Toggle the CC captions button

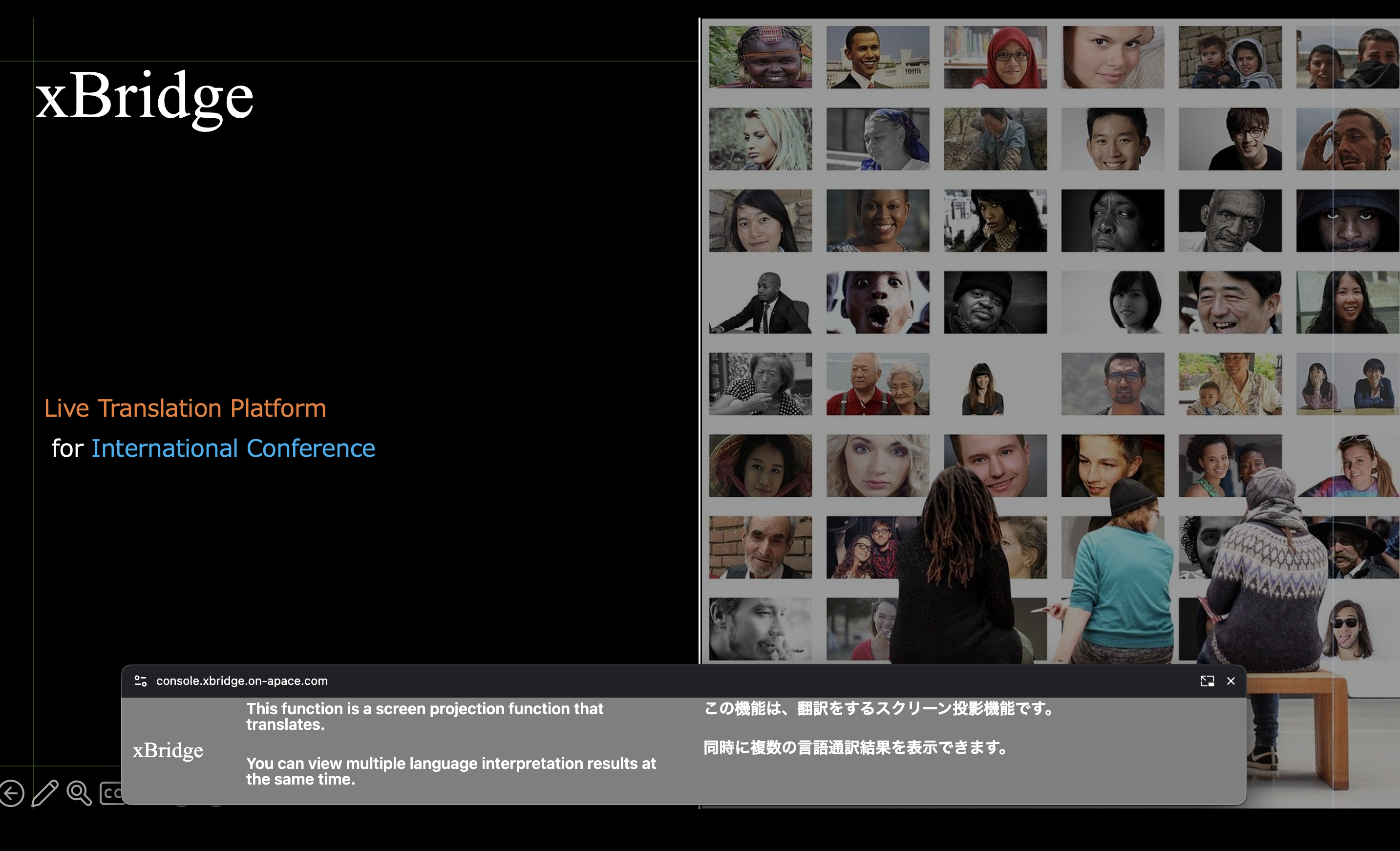111,793
